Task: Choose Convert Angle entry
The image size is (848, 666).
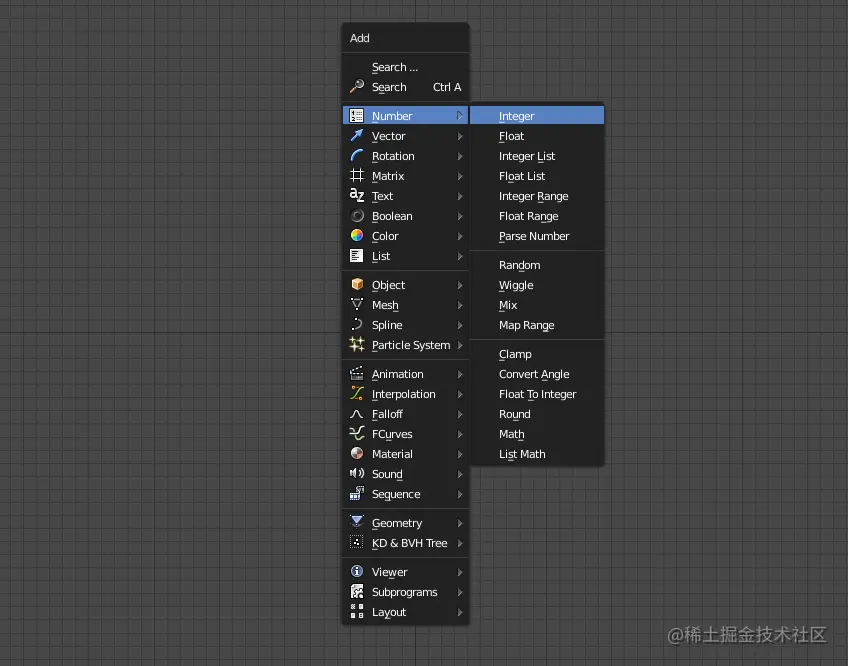Action: point(536,374)
